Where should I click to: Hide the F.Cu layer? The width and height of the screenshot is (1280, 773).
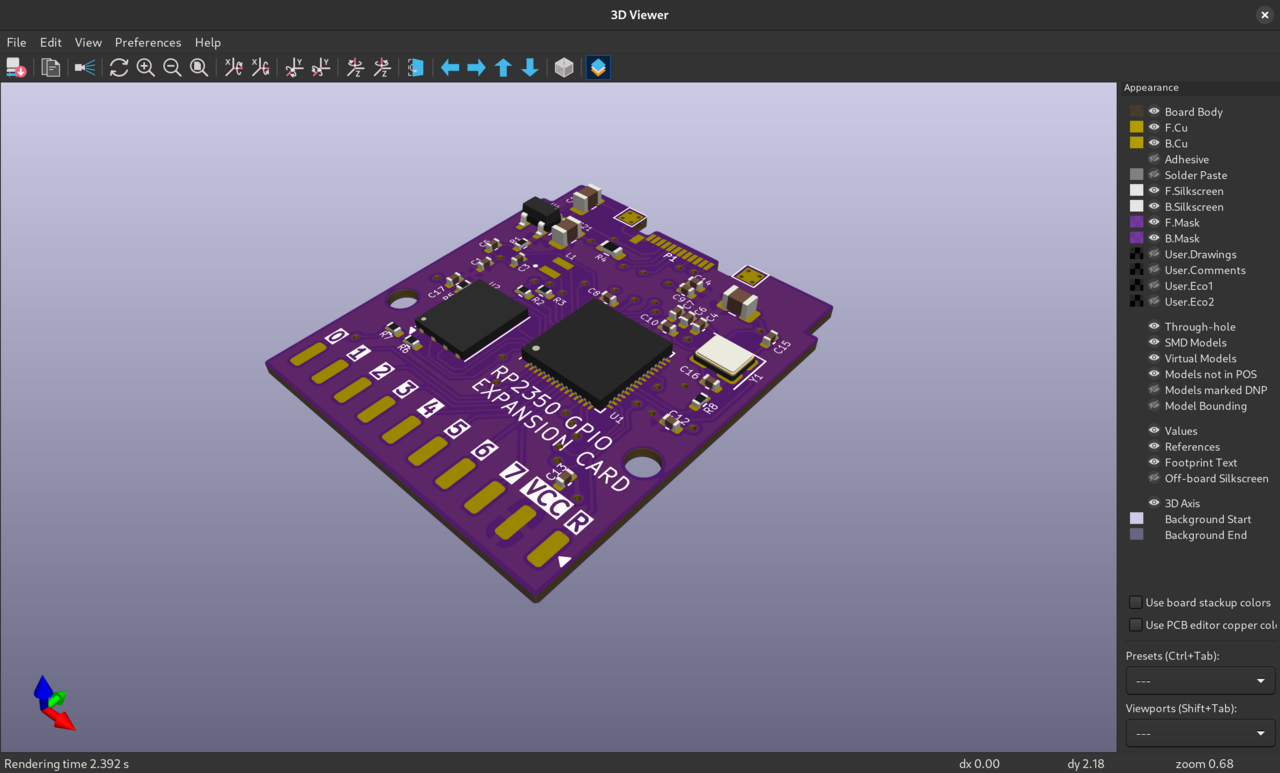click(x=1154, y=127)
